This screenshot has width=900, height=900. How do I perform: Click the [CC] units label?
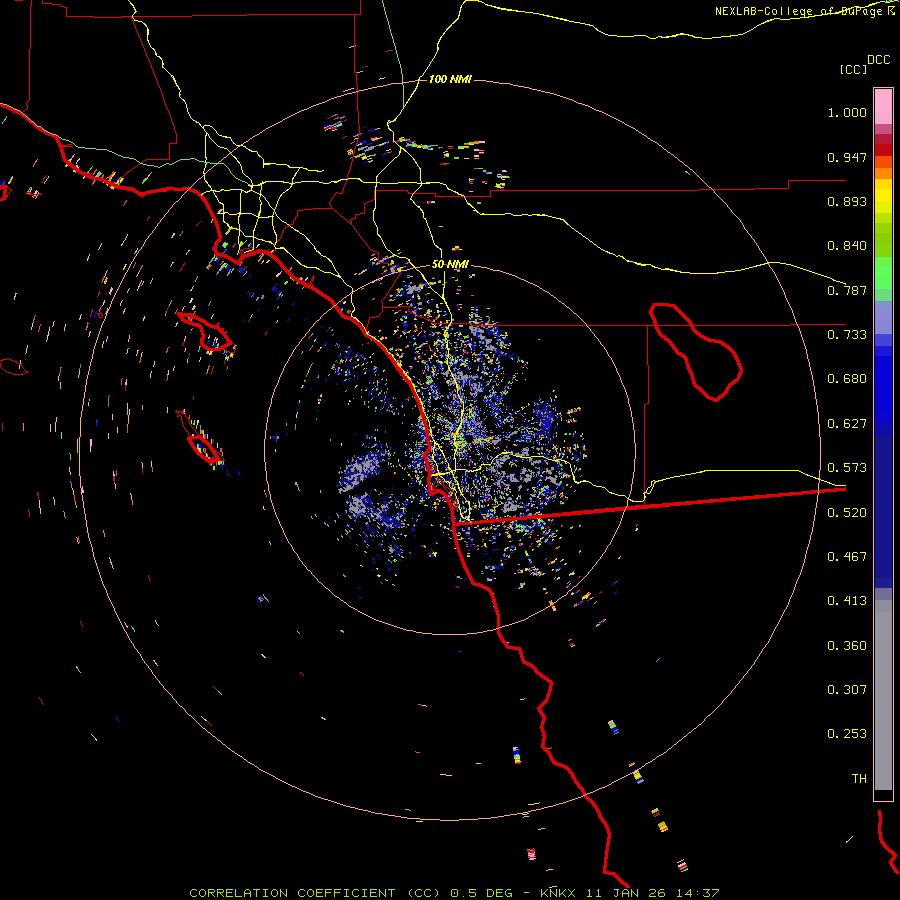pyautogui.click(x=853, y=69)
